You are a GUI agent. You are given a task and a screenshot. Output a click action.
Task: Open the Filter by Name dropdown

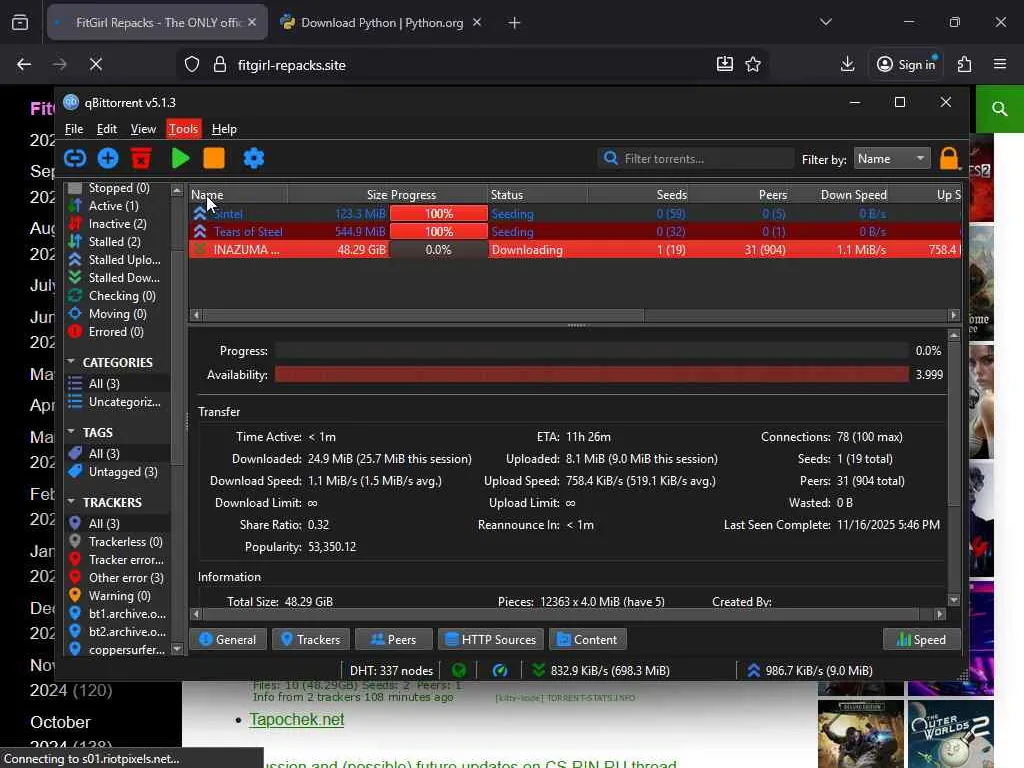pos(892,159)
